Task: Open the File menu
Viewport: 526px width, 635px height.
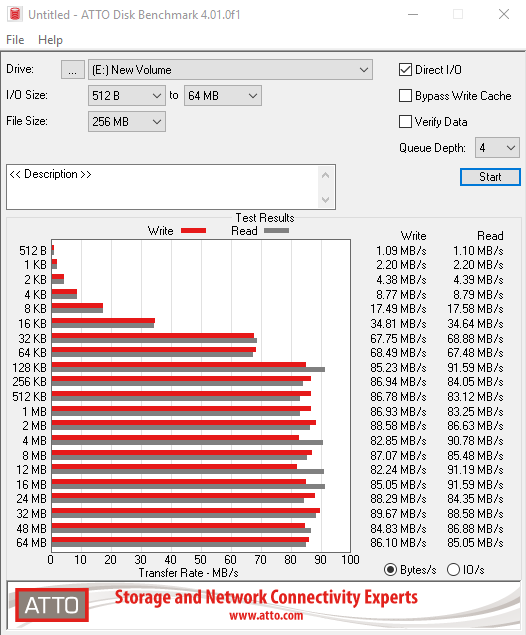Action: coord(15,40)
